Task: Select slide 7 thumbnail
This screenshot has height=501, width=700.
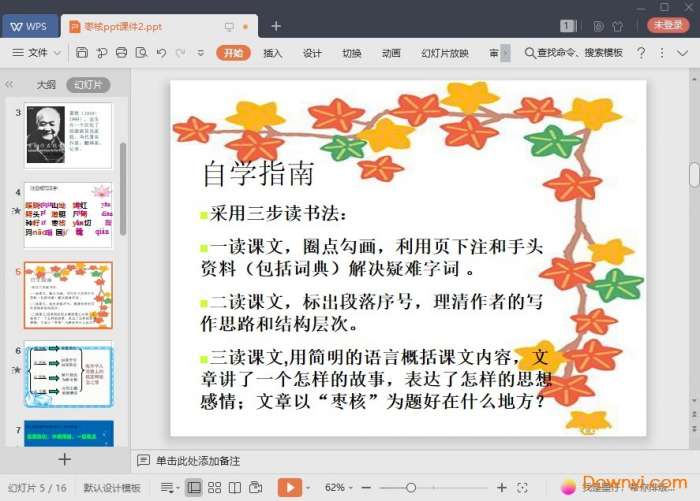Action: 69,433
